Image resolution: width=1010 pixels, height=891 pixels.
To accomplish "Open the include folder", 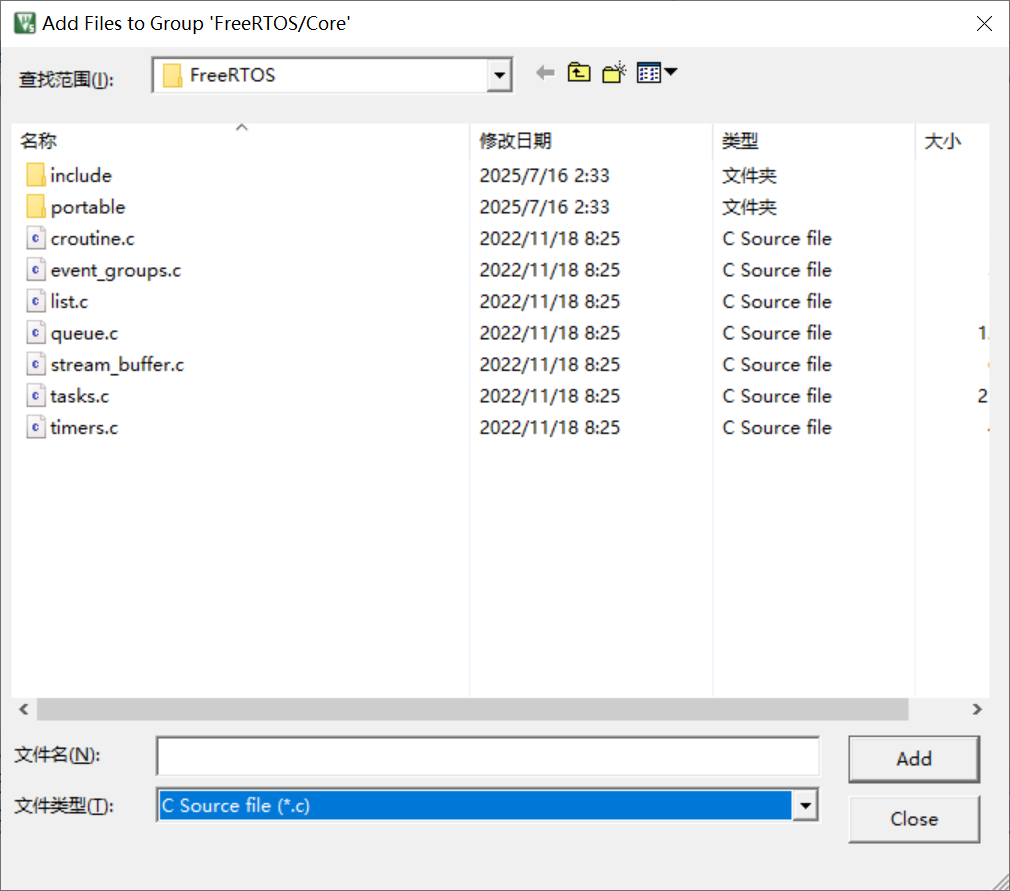I will tap(80, 175).
